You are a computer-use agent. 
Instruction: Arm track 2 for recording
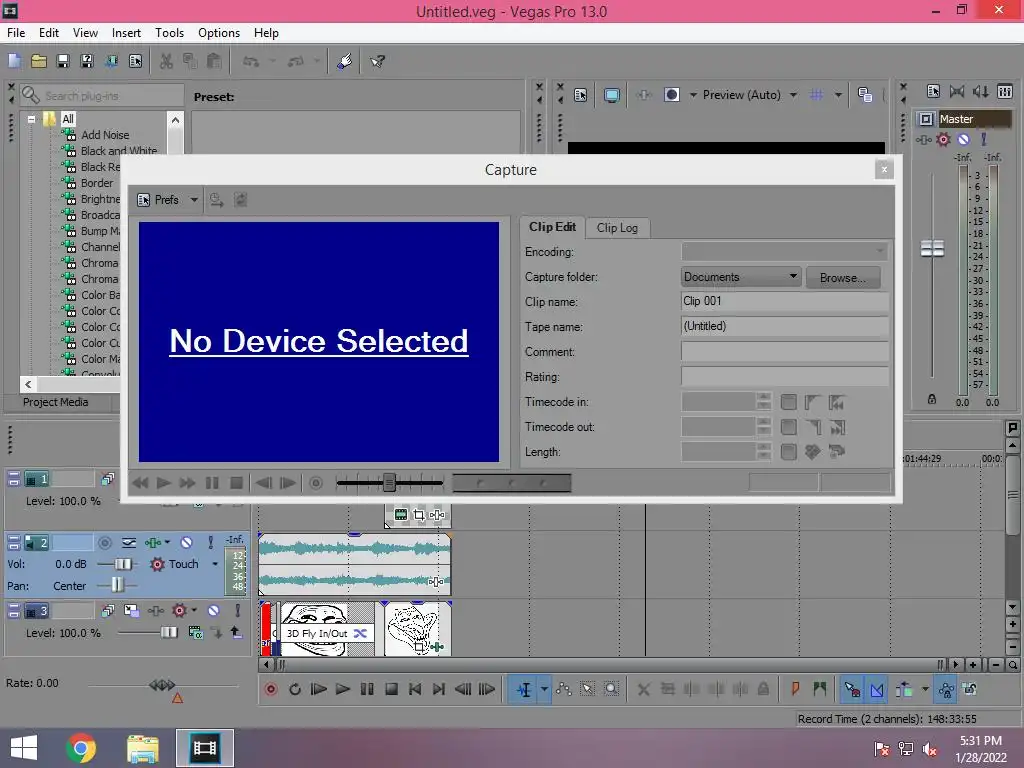pyautogui.click(x=104, y=543)
